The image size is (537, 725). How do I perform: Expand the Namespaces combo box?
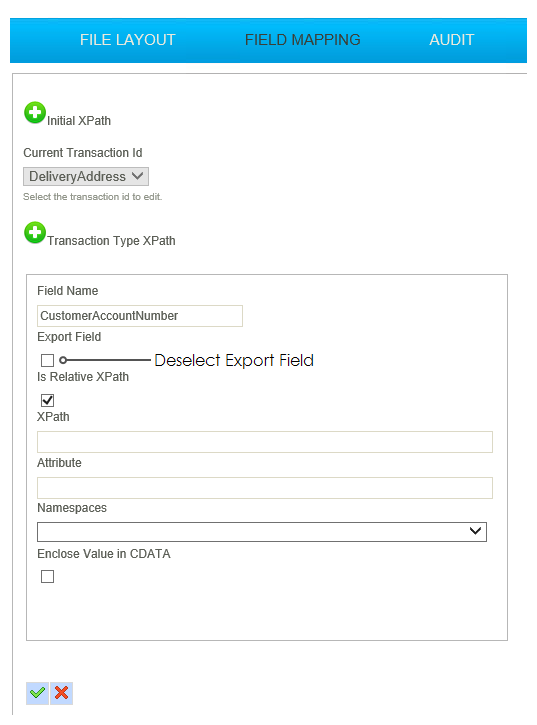point(262,532)
